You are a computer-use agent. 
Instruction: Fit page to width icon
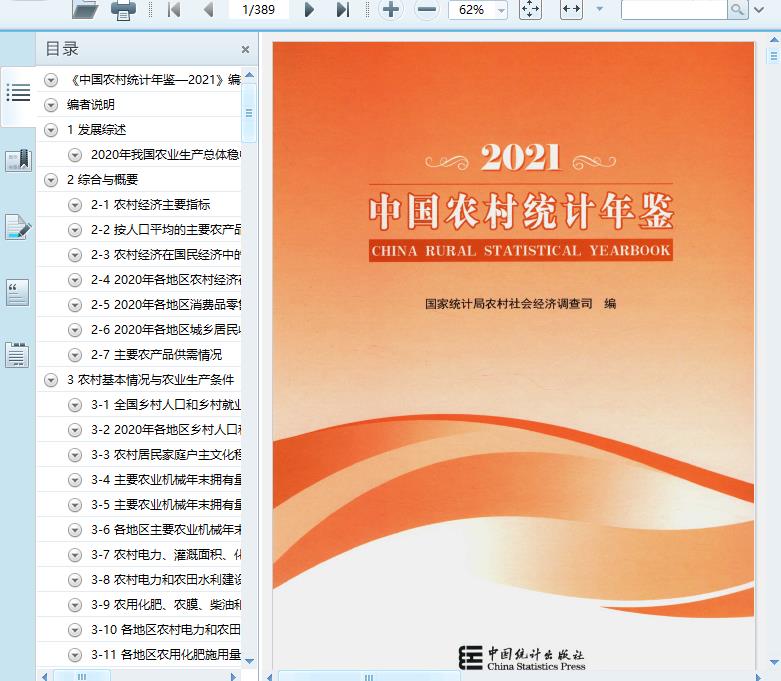click(x=571, y=9)
